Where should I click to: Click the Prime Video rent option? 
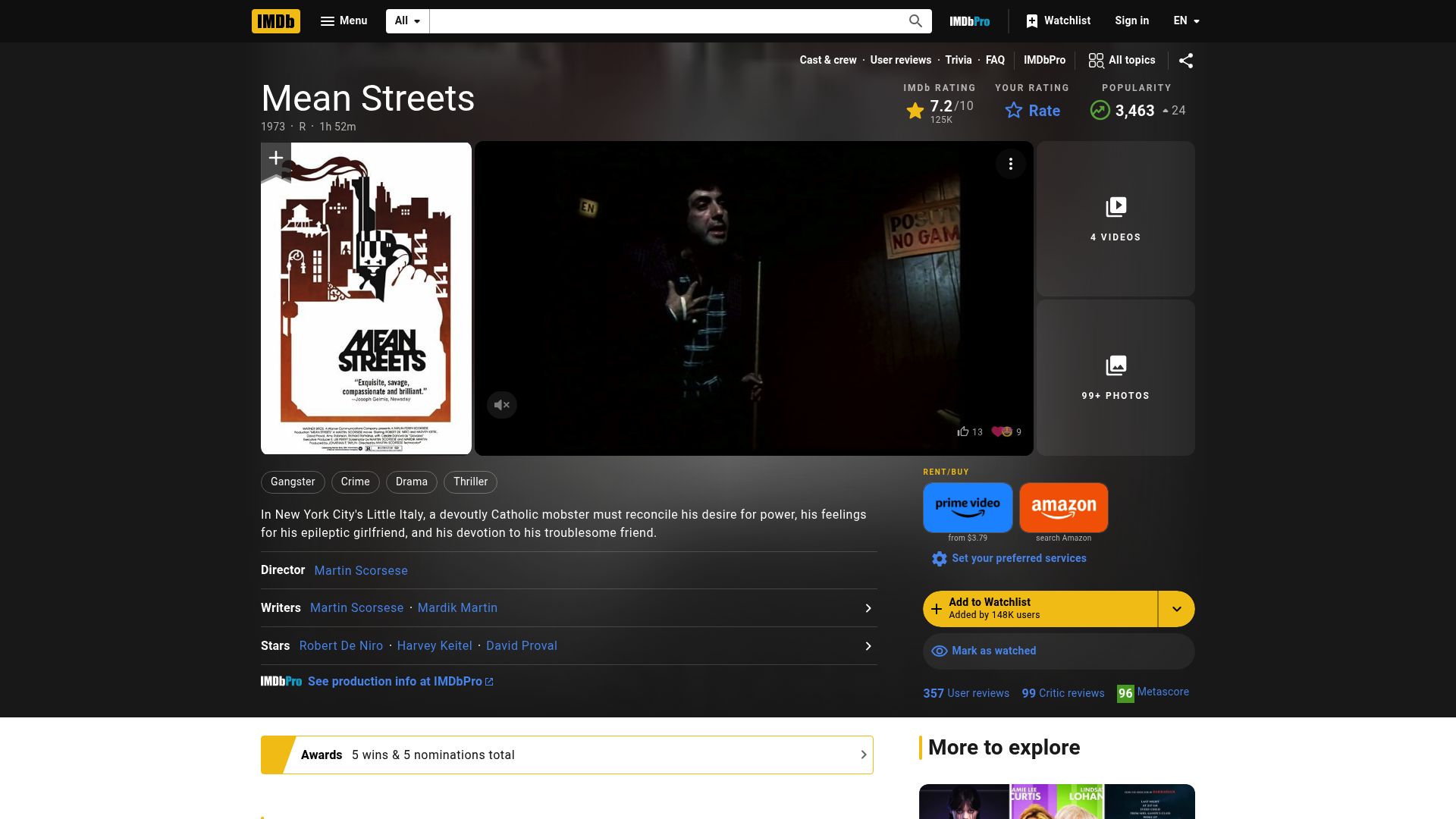[x=968, y=507]
